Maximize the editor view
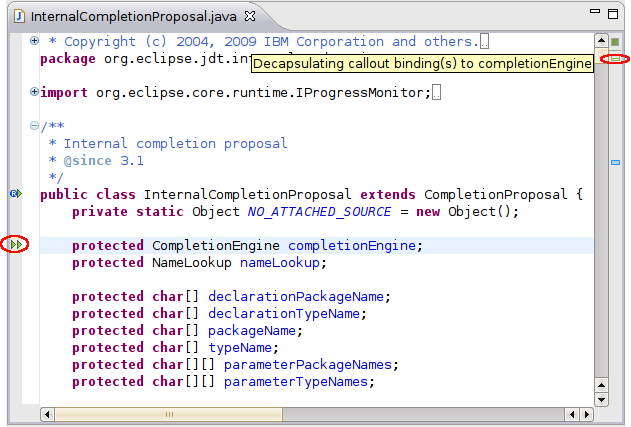The height and width of the screenshot is (427, 631). coord(613,13)
